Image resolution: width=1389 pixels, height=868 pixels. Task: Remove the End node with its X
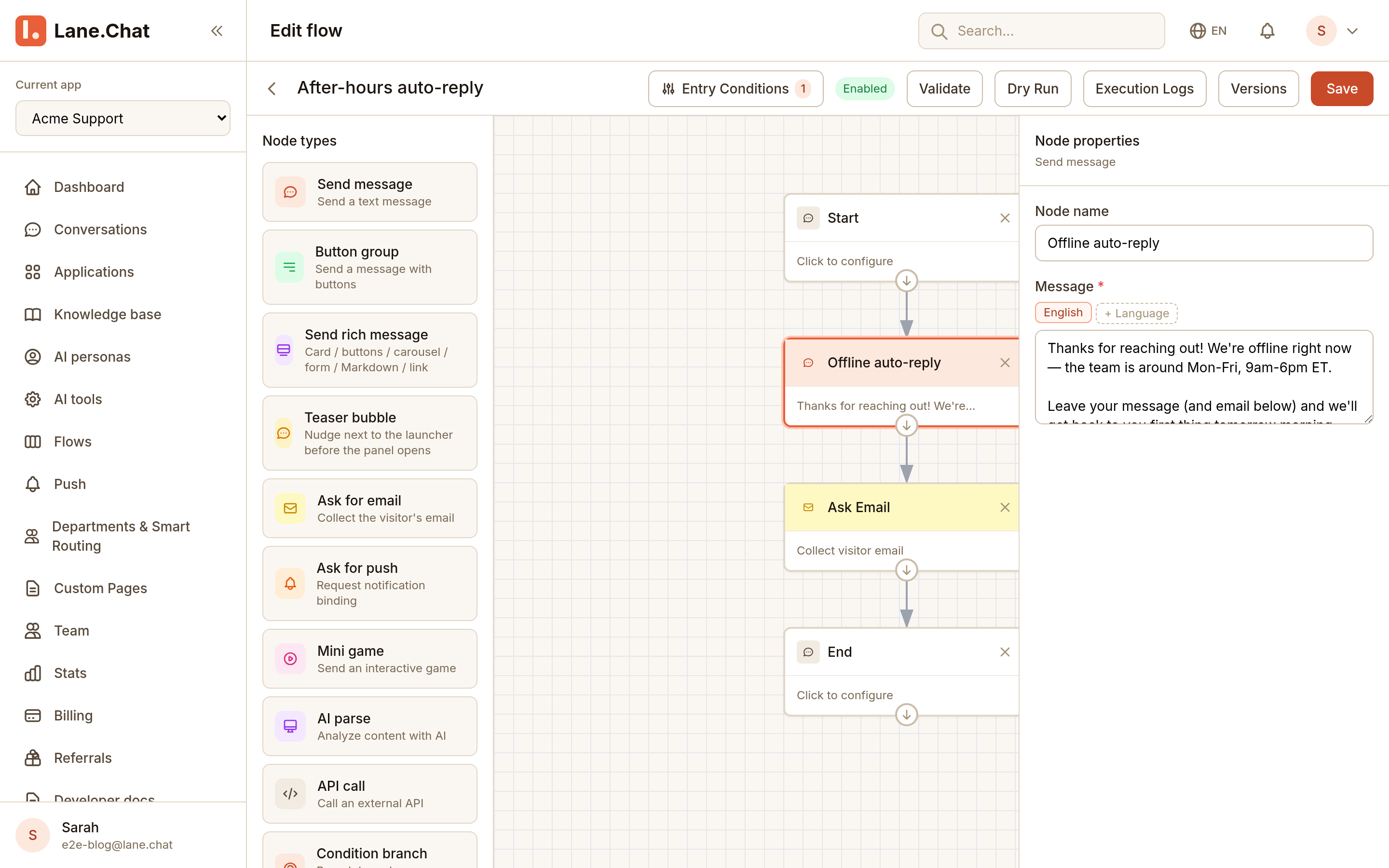[1005, 652]
